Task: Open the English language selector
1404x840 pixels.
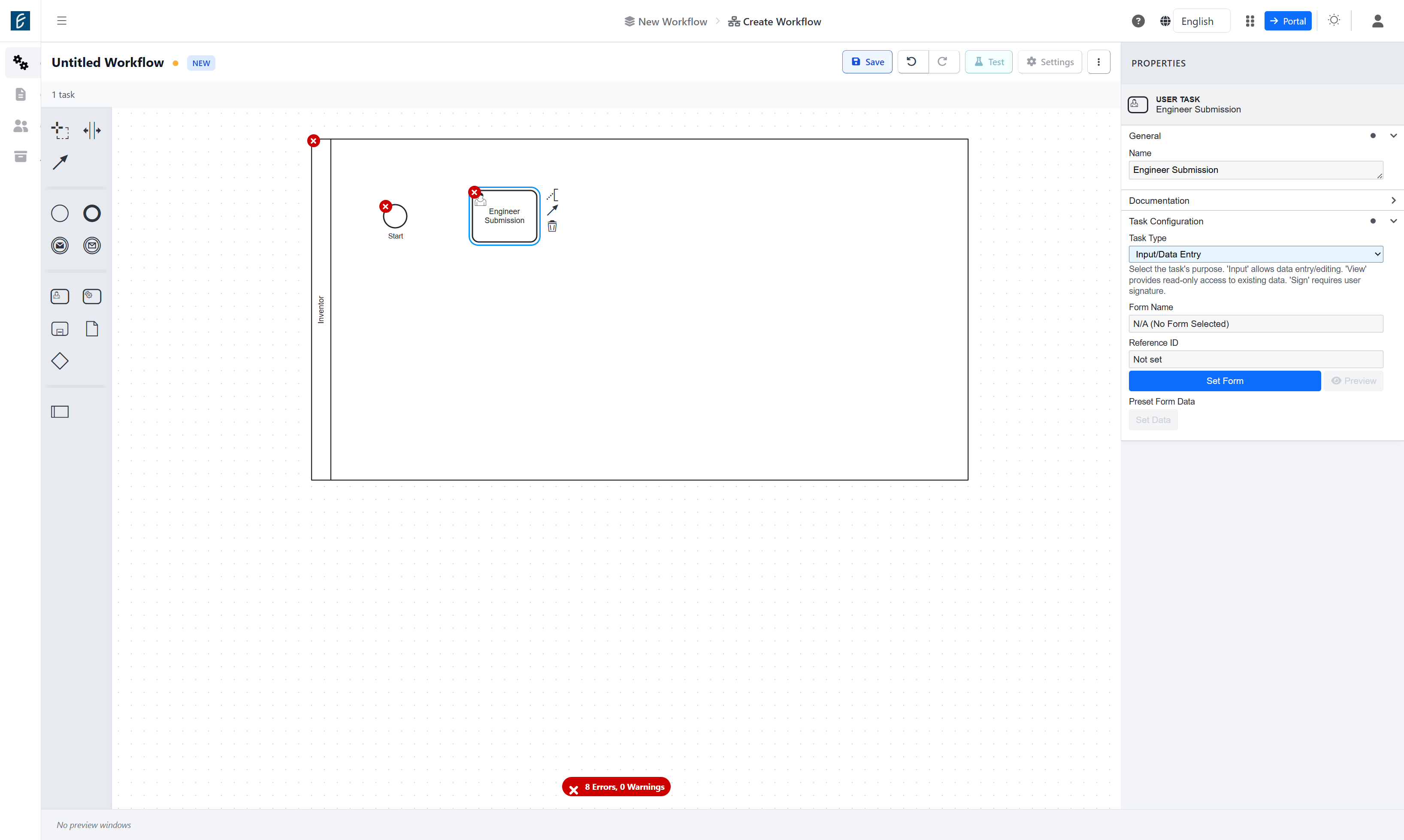Action: click(x=1201, y=21)
